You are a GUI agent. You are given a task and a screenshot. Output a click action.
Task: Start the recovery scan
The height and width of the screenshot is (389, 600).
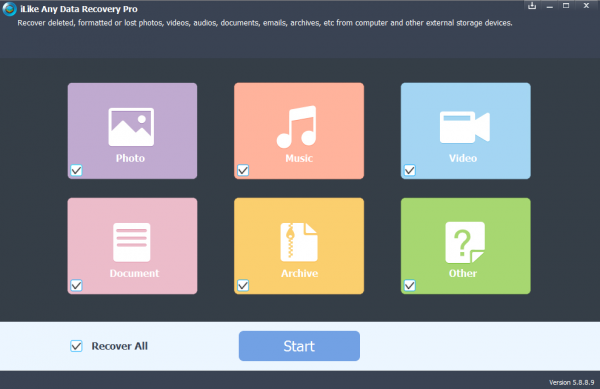299,346
